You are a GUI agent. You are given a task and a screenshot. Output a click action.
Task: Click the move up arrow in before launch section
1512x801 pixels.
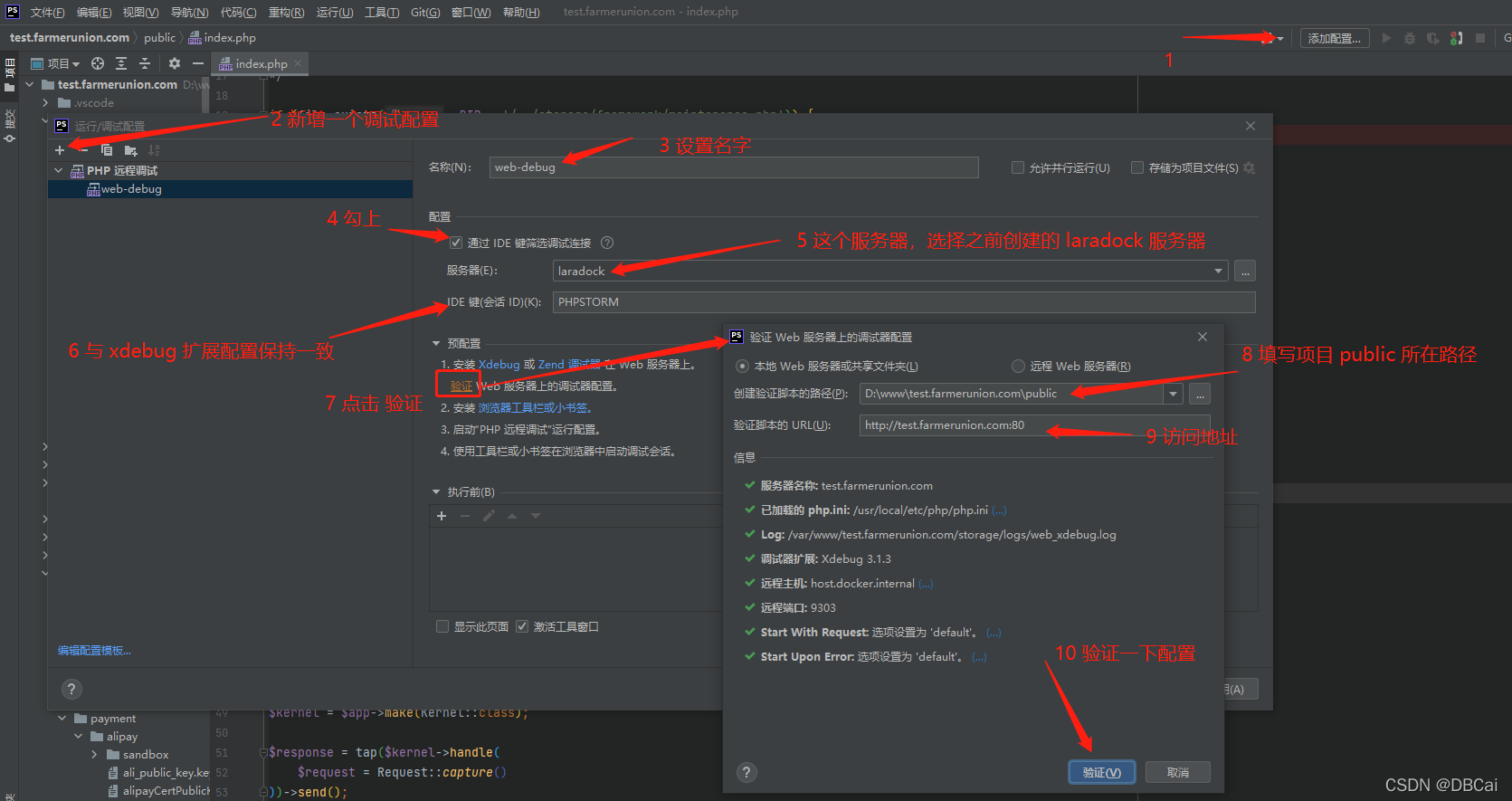512,516
